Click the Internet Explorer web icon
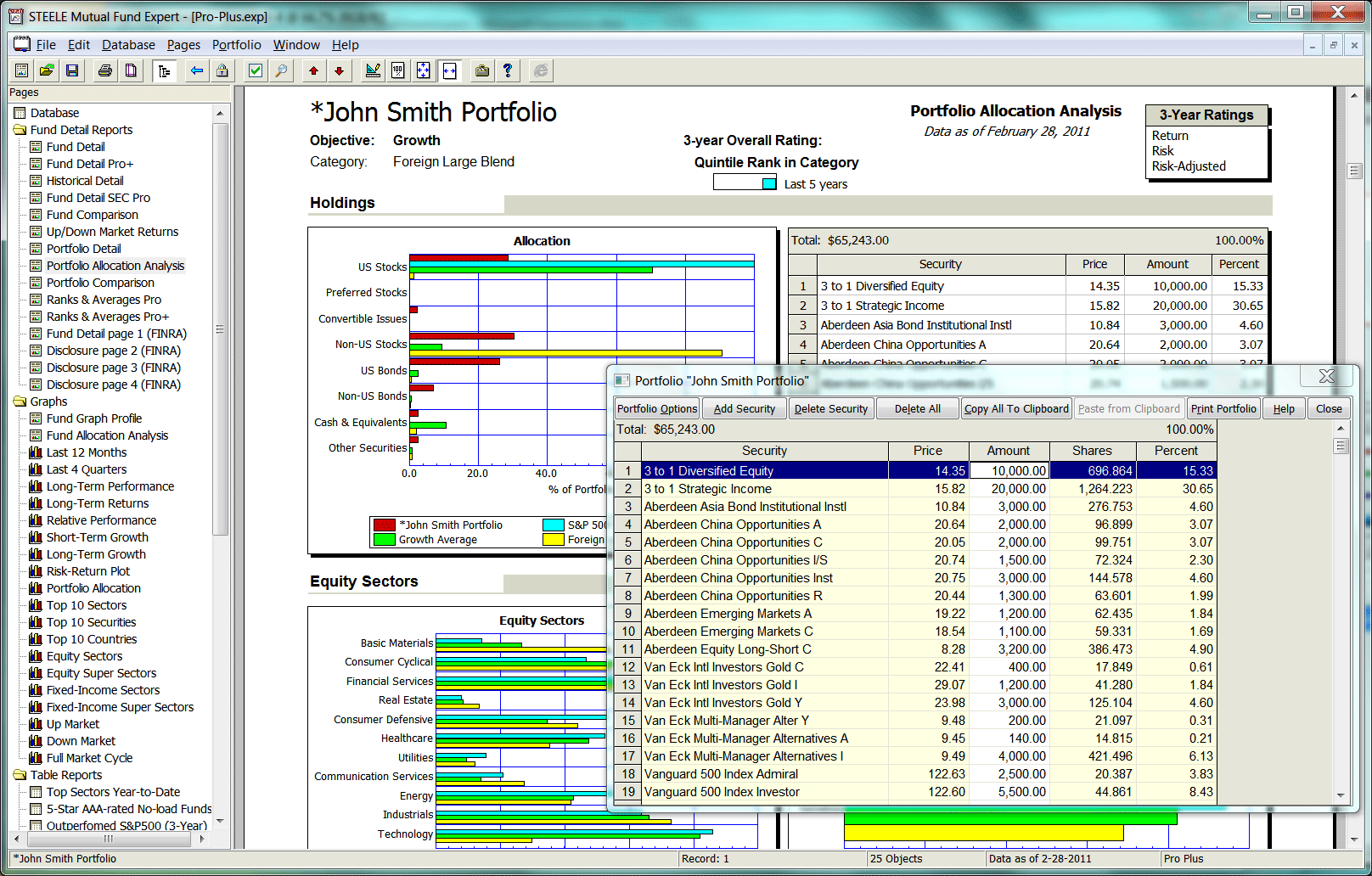 (x=541, y=71)
